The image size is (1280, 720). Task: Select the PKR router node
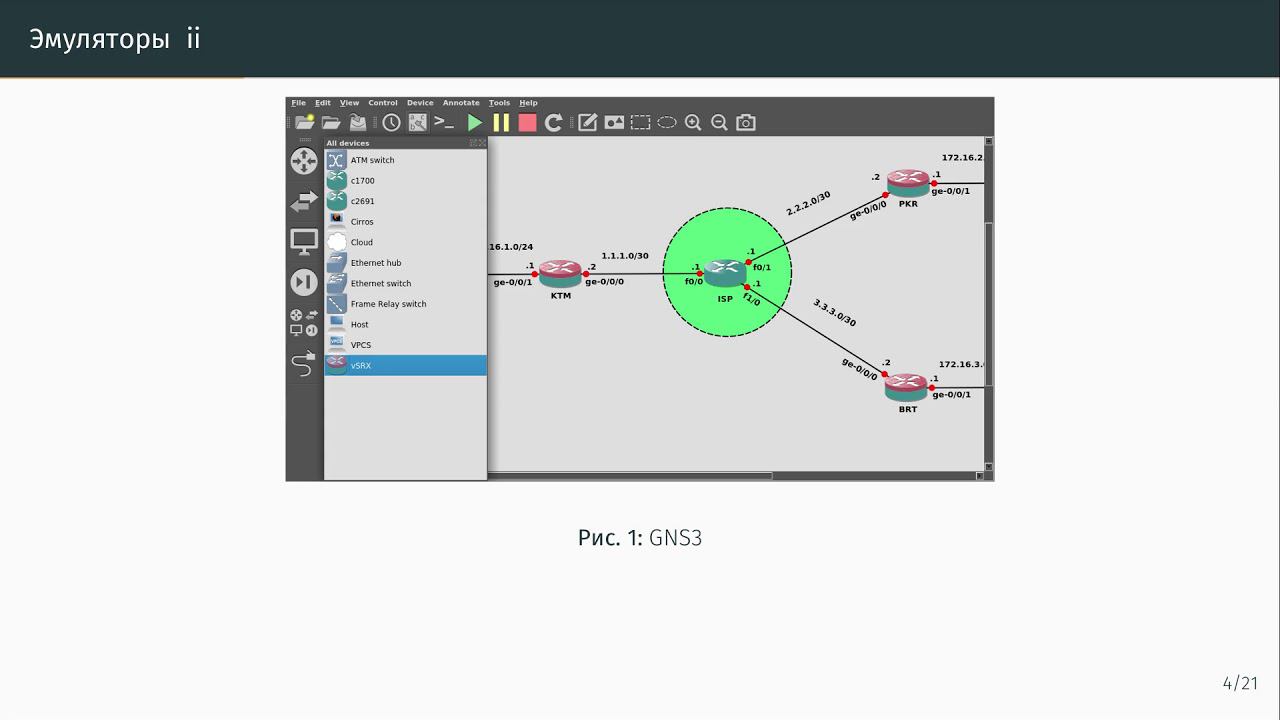908,183
